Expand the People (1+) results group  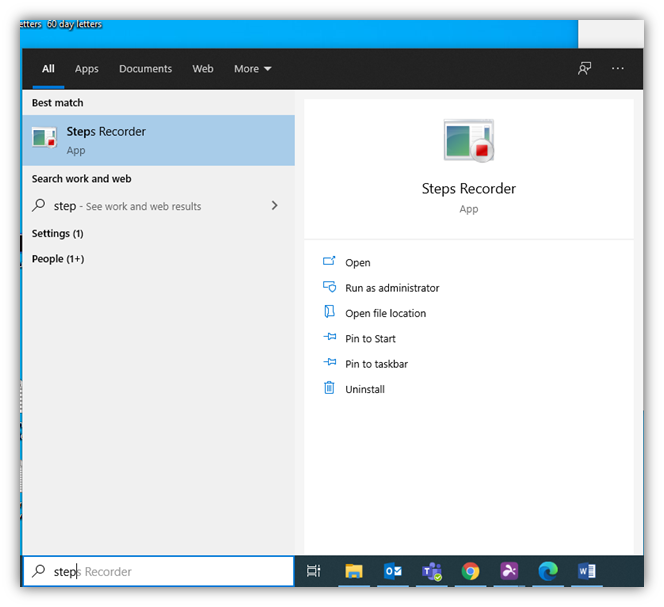click(58, 259)
